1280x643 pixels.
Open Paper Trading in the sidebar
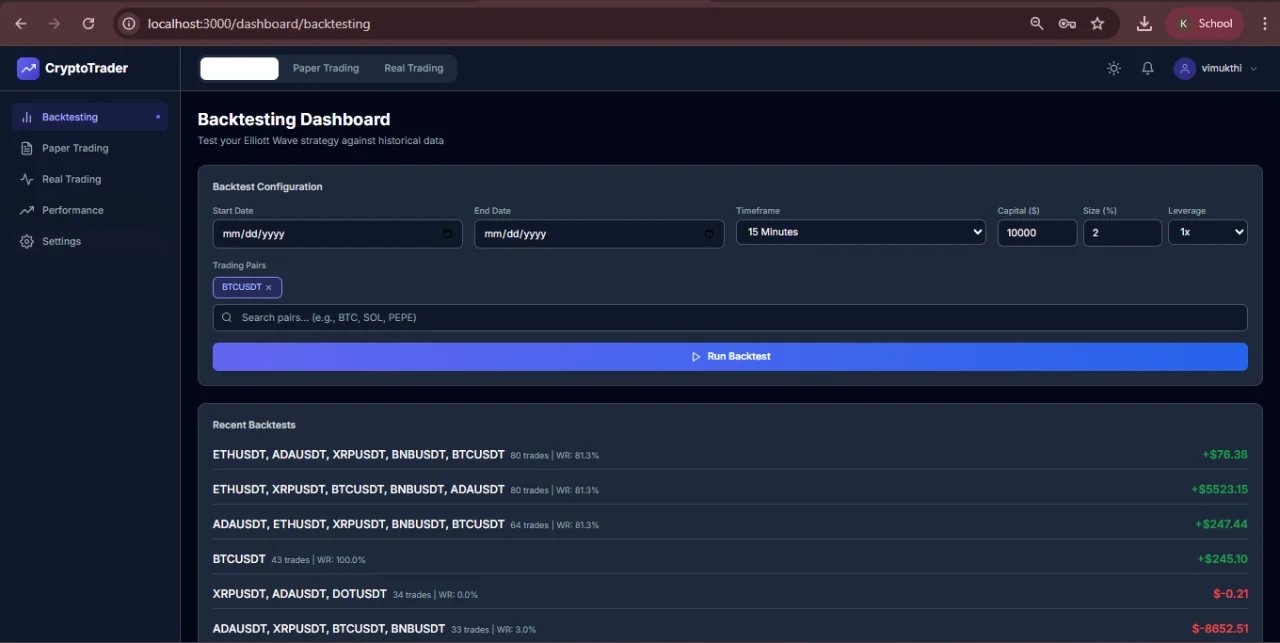(x=90, y=148)
